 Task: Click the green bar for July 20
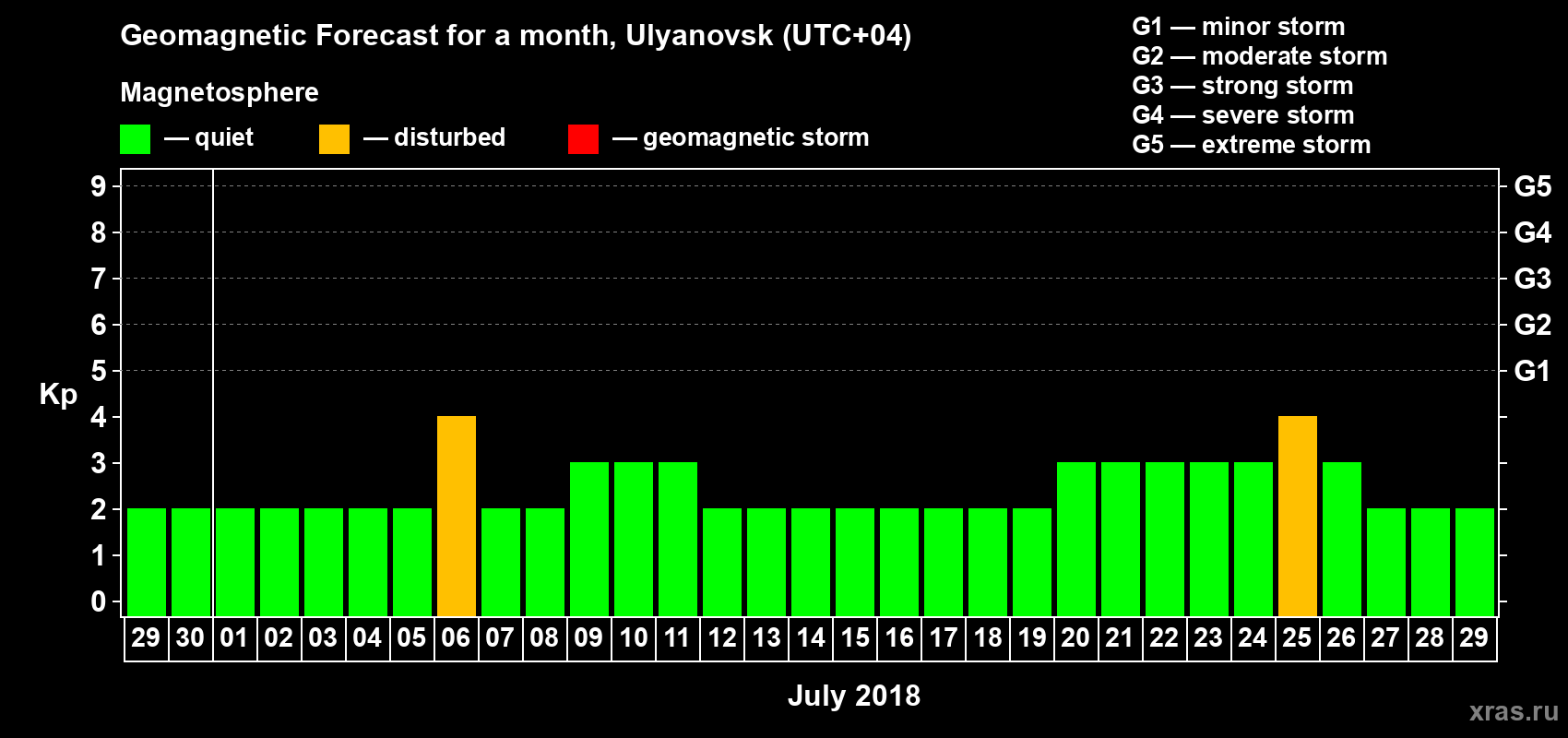1076,540
